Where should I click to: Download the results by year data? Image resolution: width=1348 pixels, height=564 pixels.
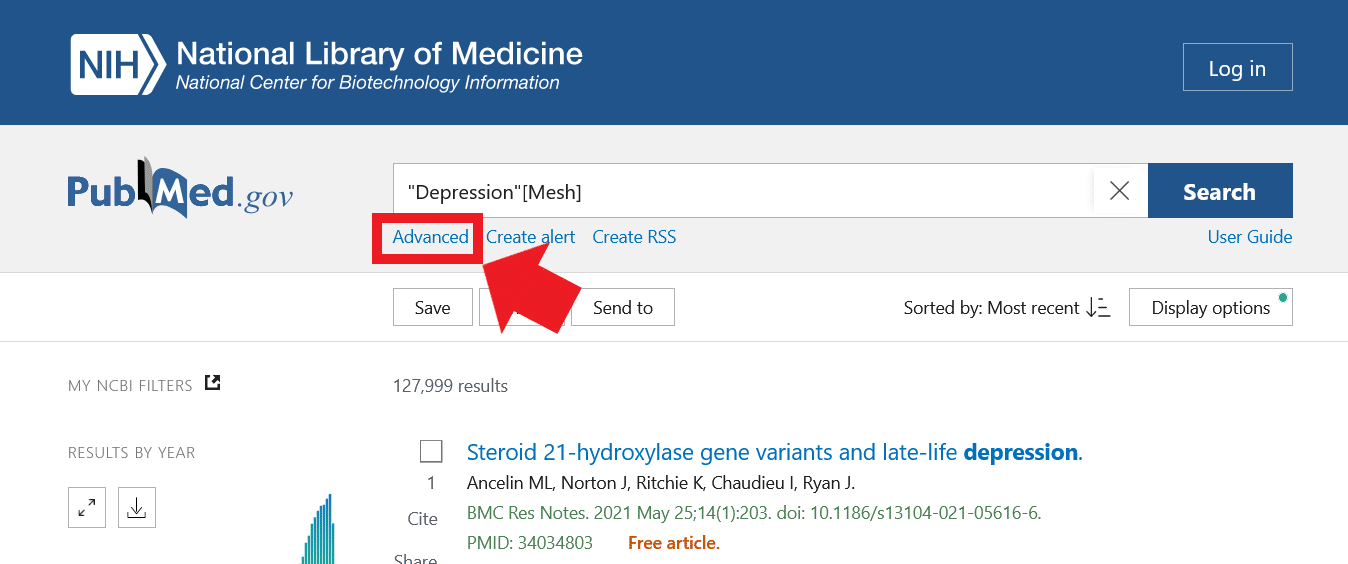point(137,509)
